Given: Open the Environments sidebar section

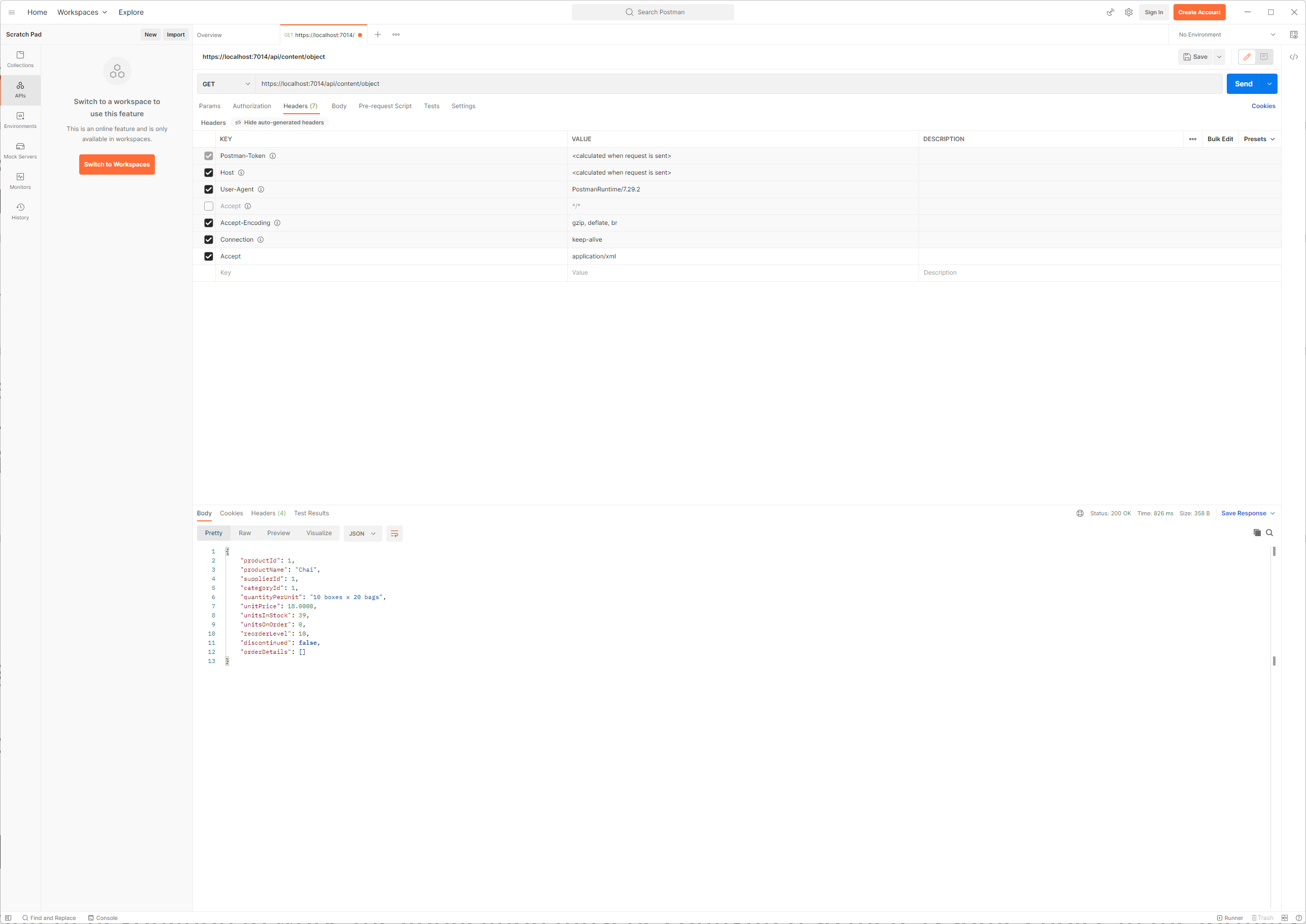Looking at the screenshot, I should 20,120.
